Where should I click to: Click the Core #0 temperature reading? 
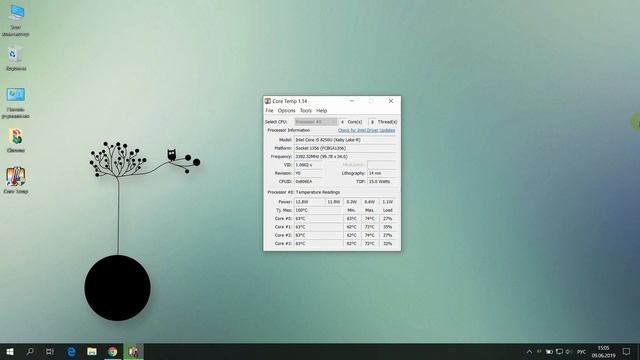(318, 218)
